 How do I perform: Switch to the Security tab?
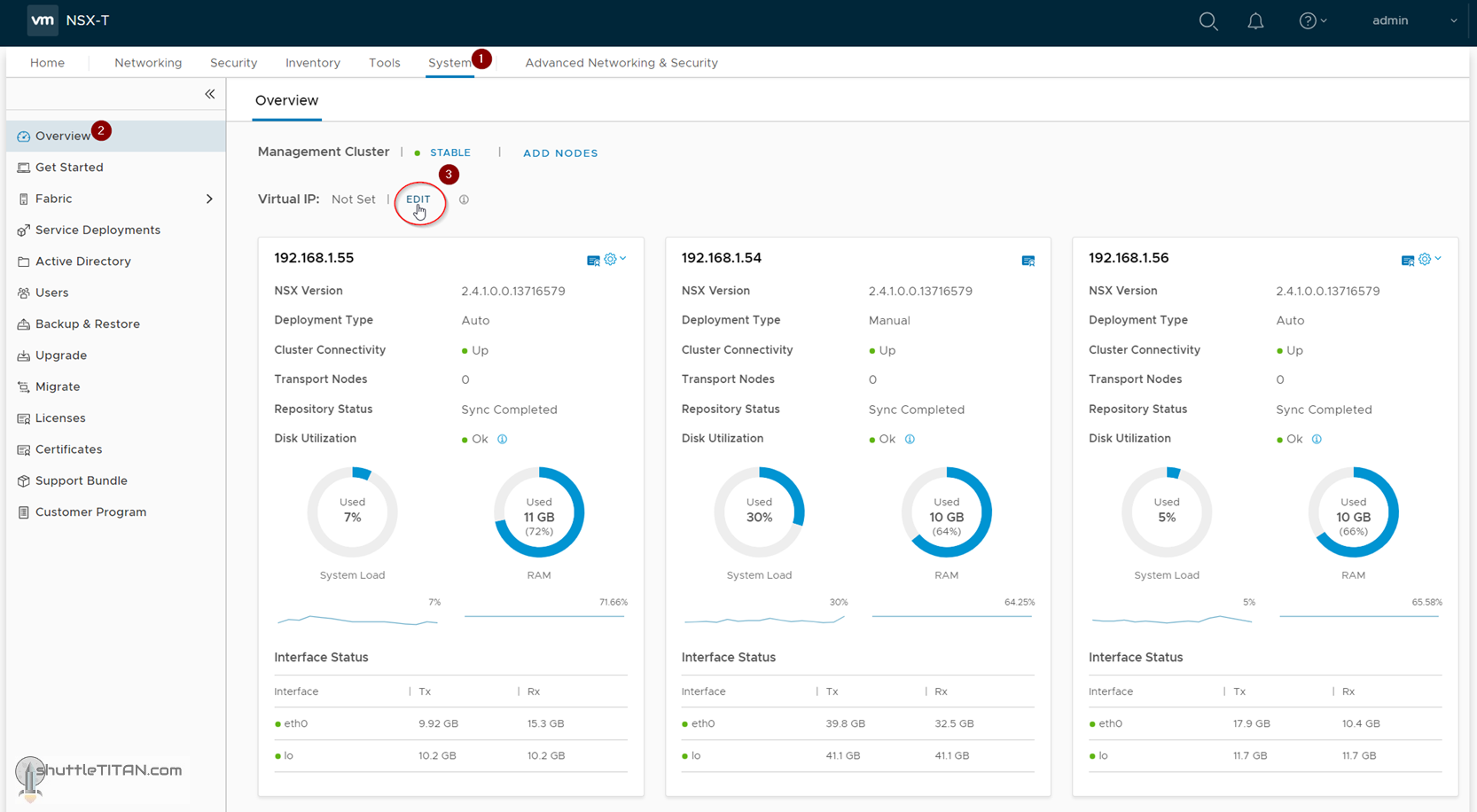233,62
